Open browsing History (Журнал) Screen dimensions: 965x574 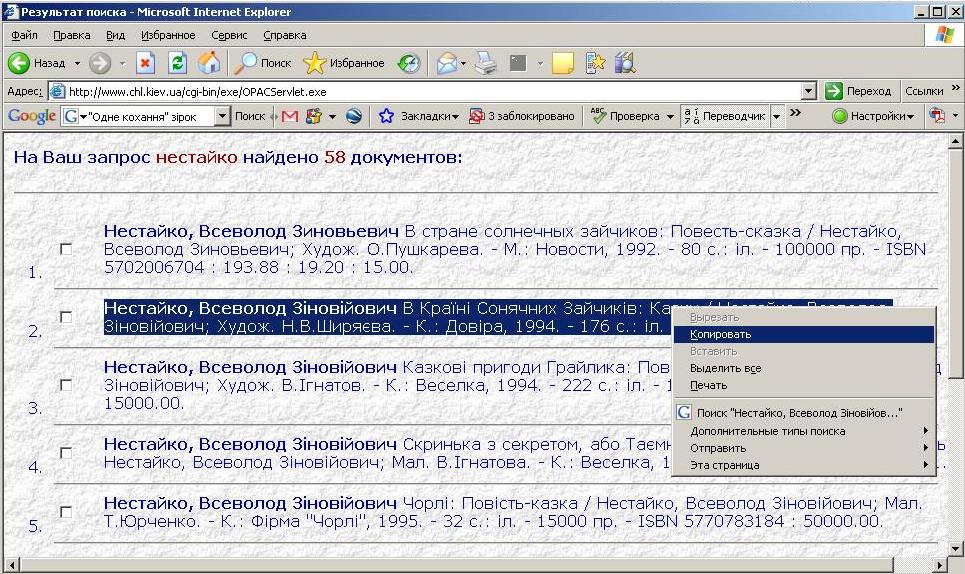[408, 63]
